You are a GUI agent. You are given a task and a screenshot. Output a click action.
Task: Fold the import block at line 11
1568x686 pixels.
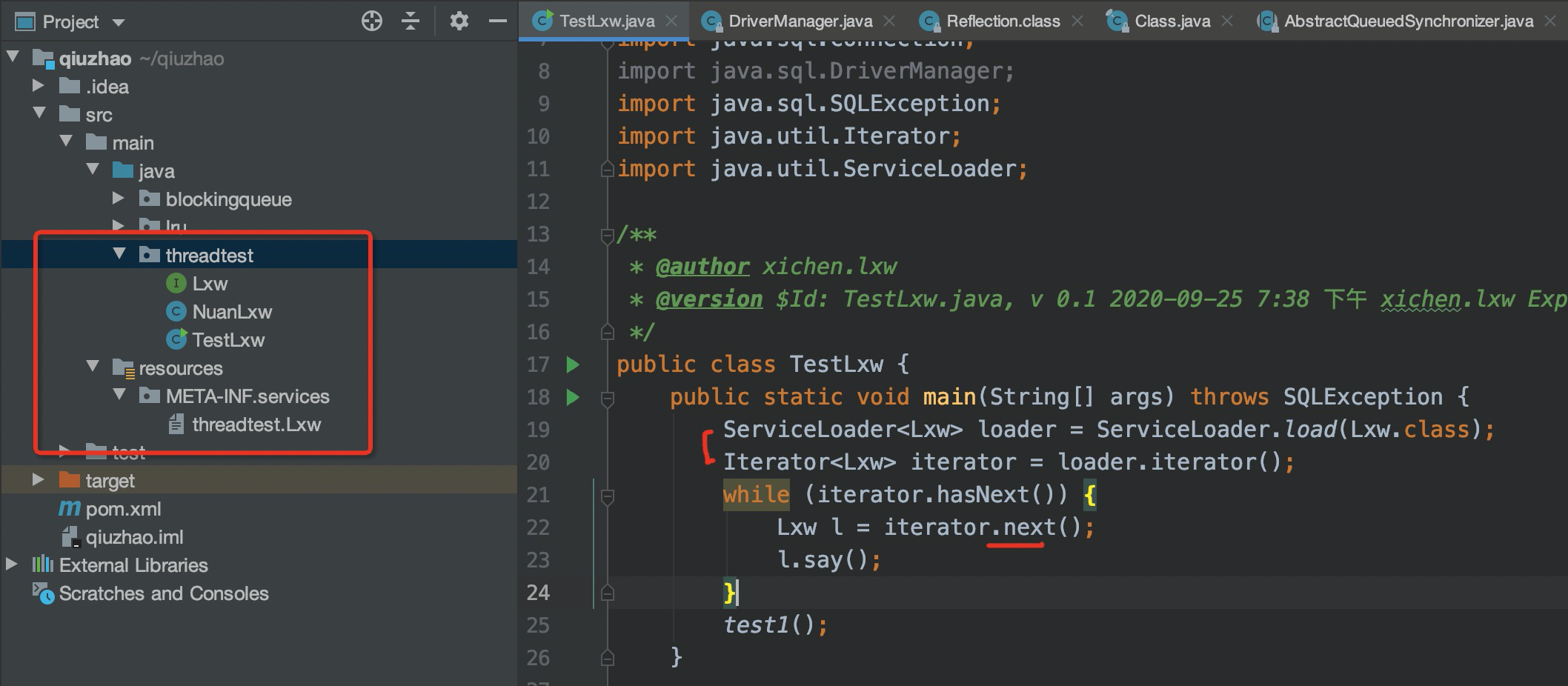click(x=607, y=169)
